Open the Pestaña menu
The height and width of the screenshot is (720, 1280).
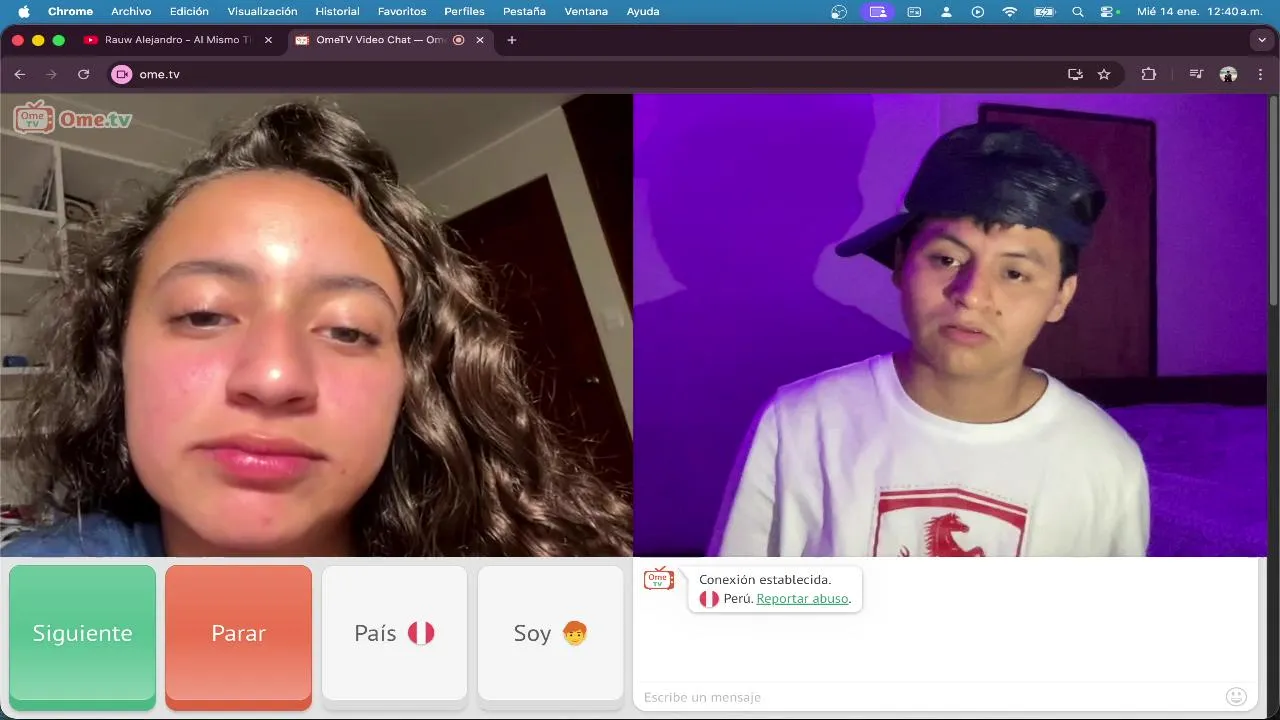click(x=524, y=12)
